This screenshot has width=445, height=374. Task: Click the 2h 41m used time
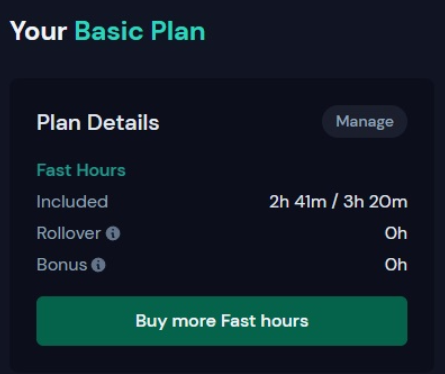point(298,202)
